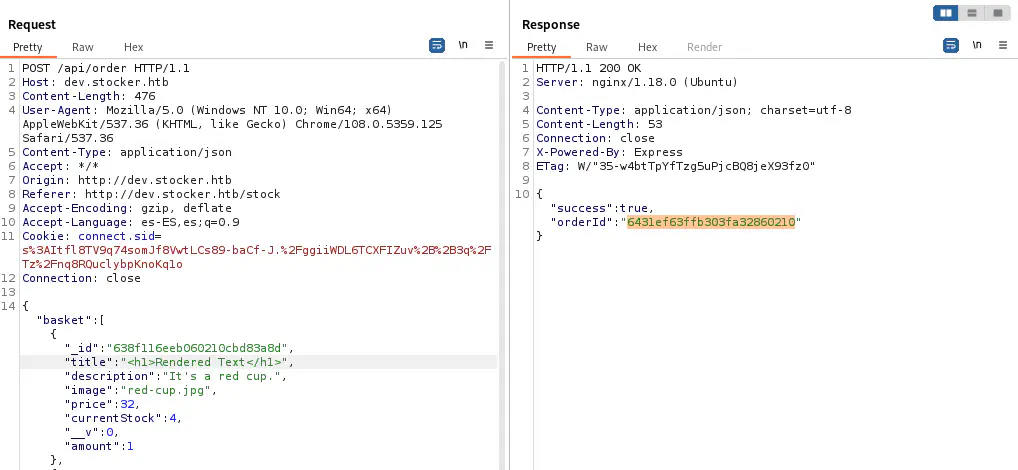Toggle line wrap in the Response viewer
The height and width of the screenshot is (470, 1018).
tap(951, 46)
